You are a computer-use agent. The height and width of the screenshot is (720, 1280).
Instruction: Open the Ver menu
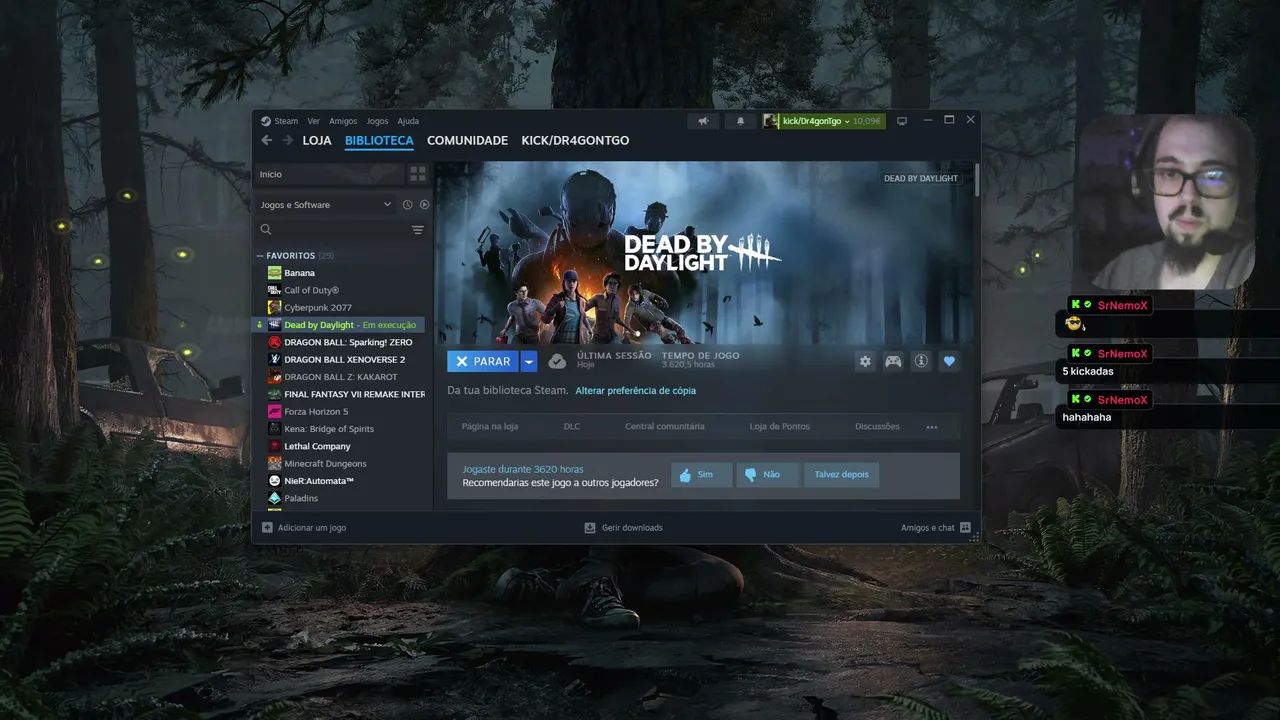(314, 121)
